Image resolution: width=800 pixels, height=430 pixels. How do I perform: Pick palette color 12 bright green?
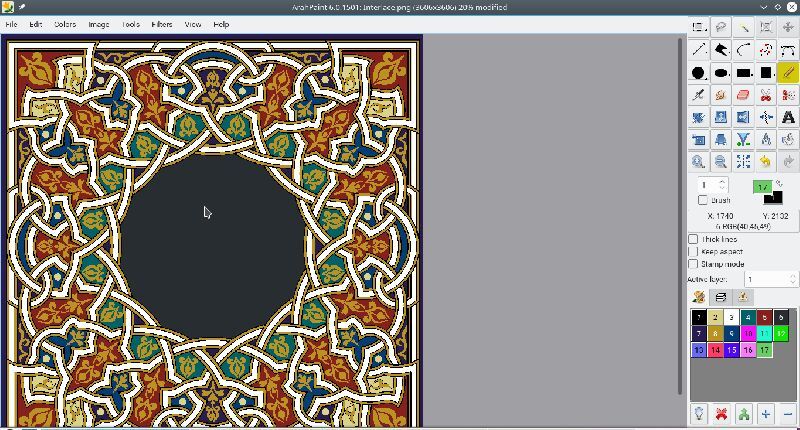click(x=780, y=334)
